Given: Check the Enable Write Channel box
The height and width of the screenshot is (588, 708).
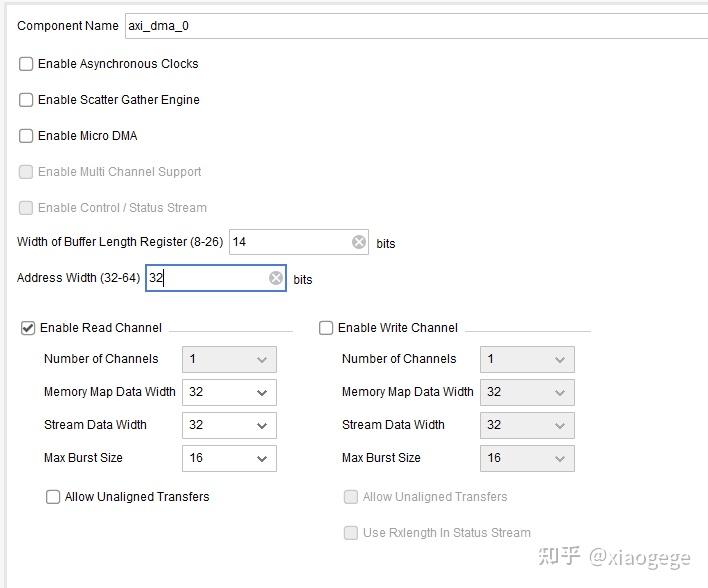Looking at the screenshot, I should point(326,328).
